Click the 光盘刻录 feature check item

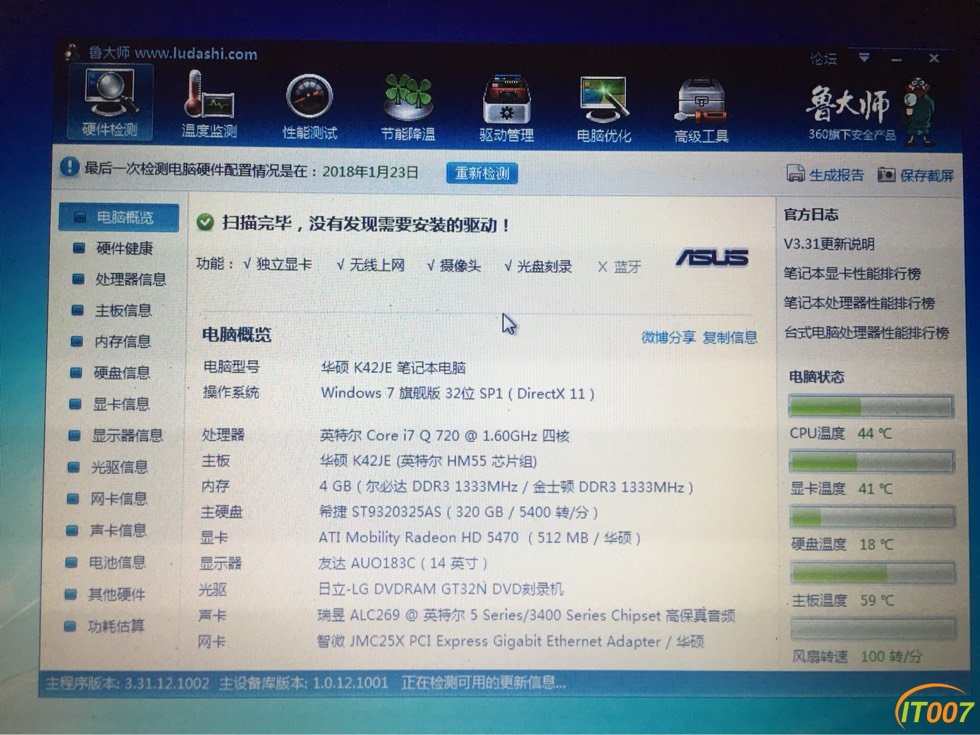538,266
